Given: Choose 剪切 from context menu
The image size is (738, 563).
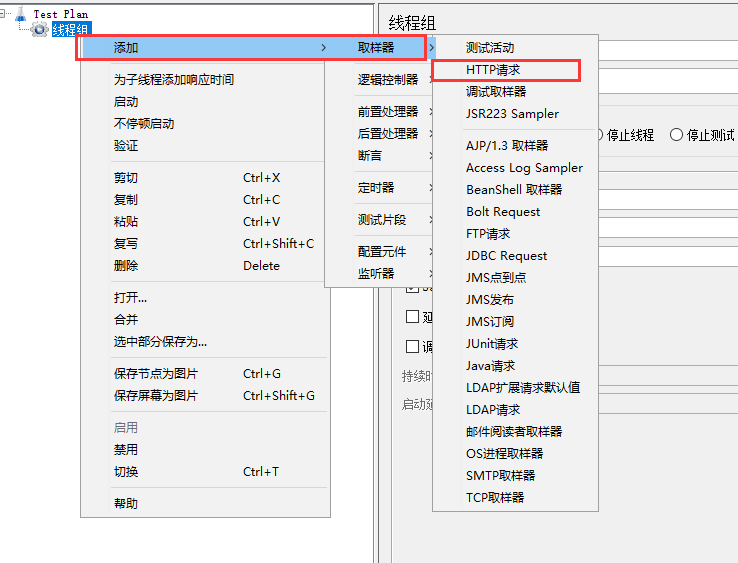Looking at the screenshot, I should coord(204,178).
